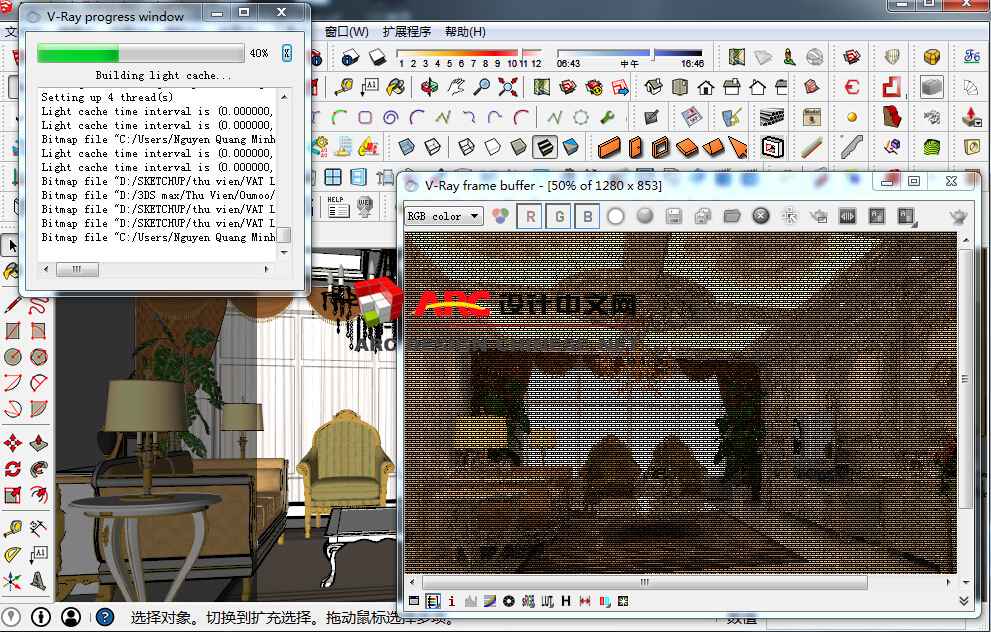Open the RGB color channel dropdown
This screenshot has height=632, width=991.
pyautogui.click(x=444, y=216)
